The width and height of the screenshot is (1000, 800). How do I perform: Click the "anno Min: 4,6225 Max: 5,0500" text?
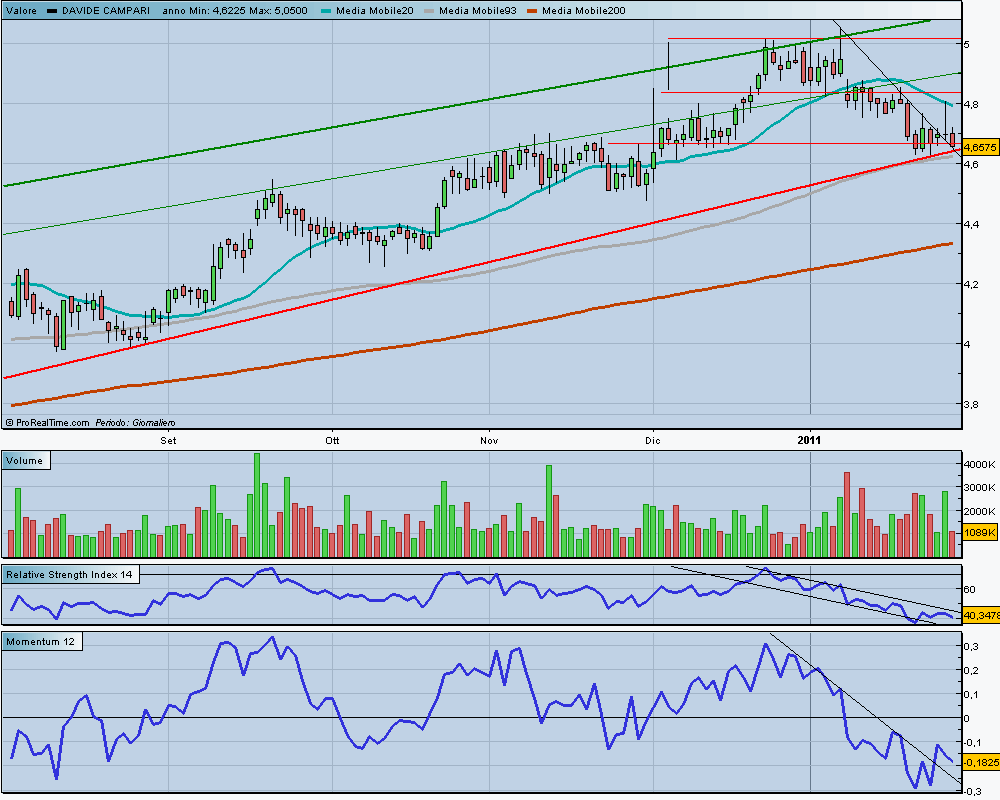tap(235, 10)
